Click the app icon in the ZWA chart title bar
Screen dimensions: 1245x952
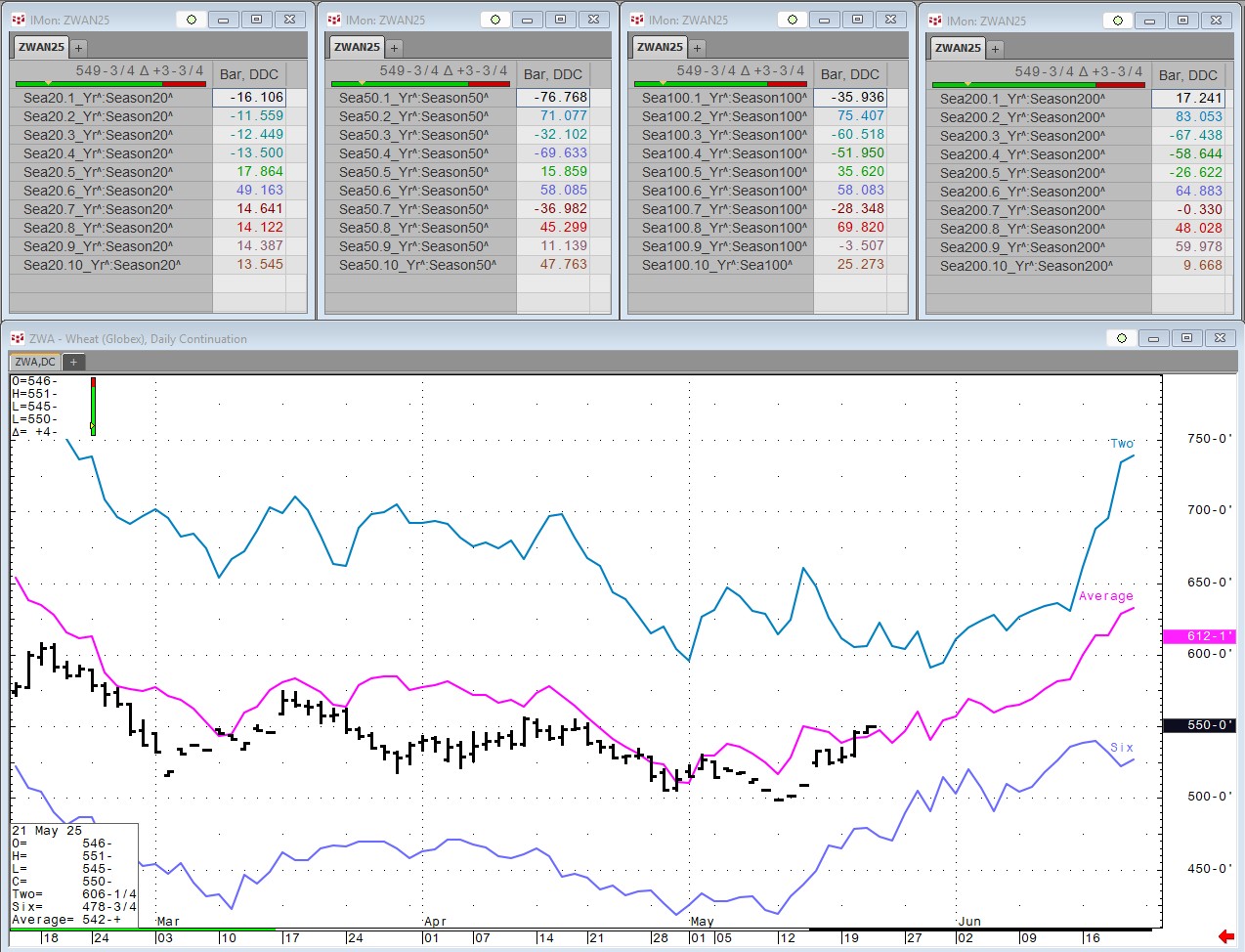[17, 338]
